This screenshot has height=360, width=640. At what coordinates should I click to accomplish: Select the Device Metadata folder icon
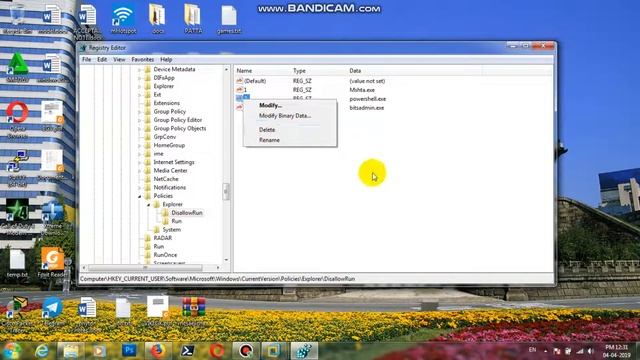pos(148,69)
